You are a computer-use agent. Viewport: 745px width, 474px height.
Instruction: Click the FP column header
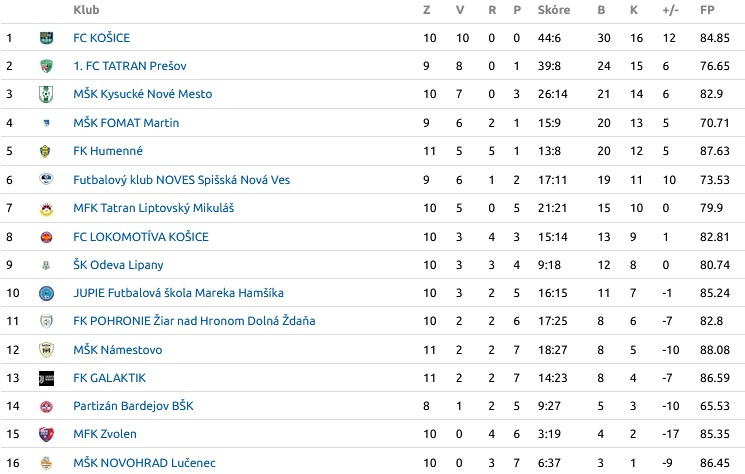(707, 10)
